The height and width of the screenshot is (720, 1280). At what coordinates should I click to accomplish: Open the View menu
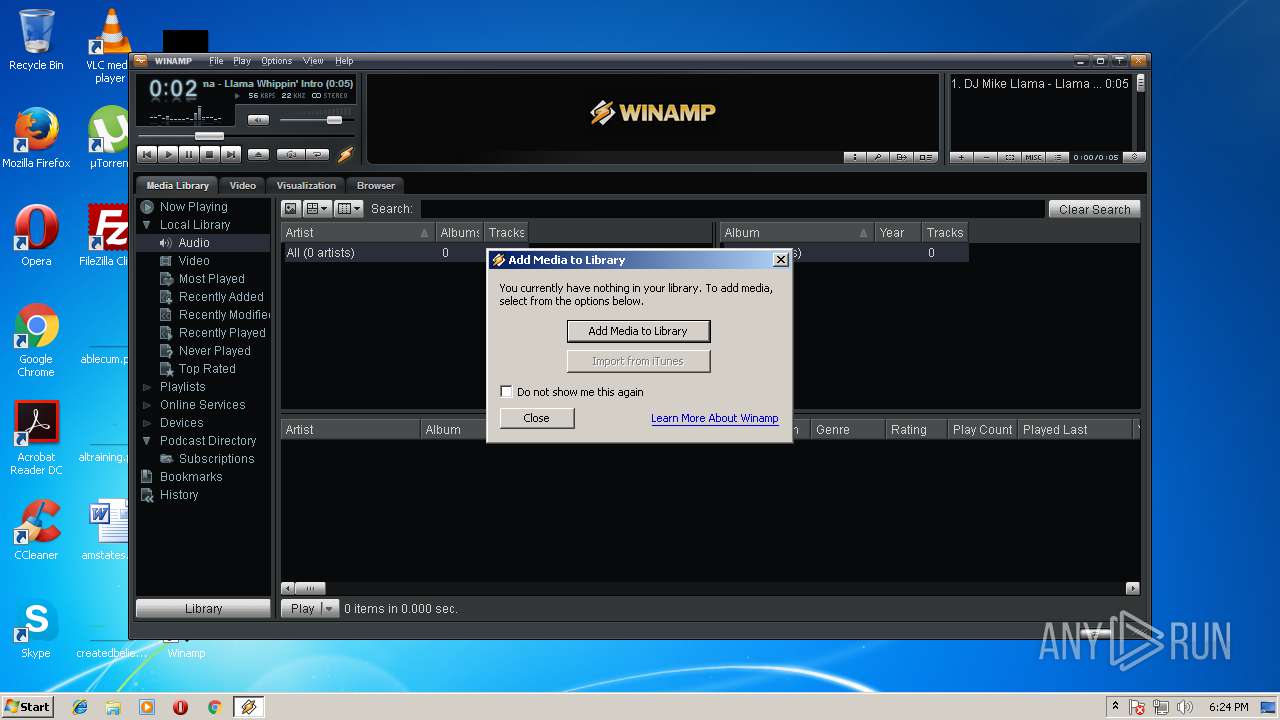click(x=313, y=61)
